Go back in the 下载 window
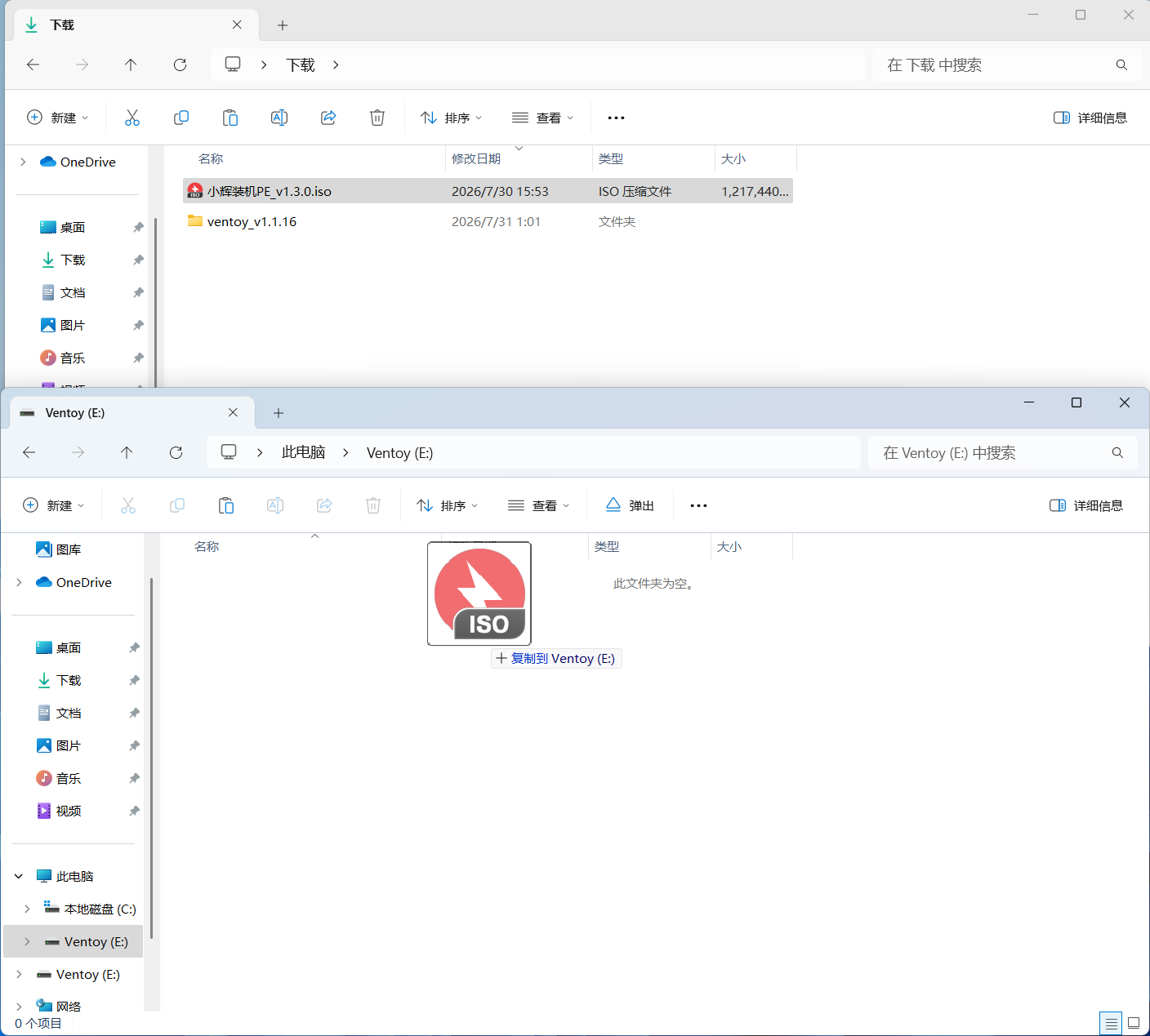1150x1036 pixels. click(33, 64)
